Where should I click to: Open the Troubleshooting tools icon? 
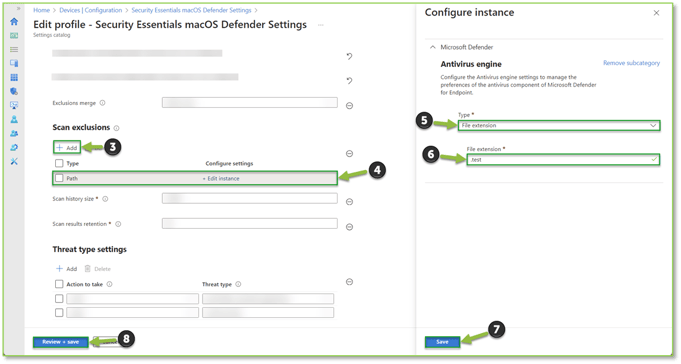[14, 161]
